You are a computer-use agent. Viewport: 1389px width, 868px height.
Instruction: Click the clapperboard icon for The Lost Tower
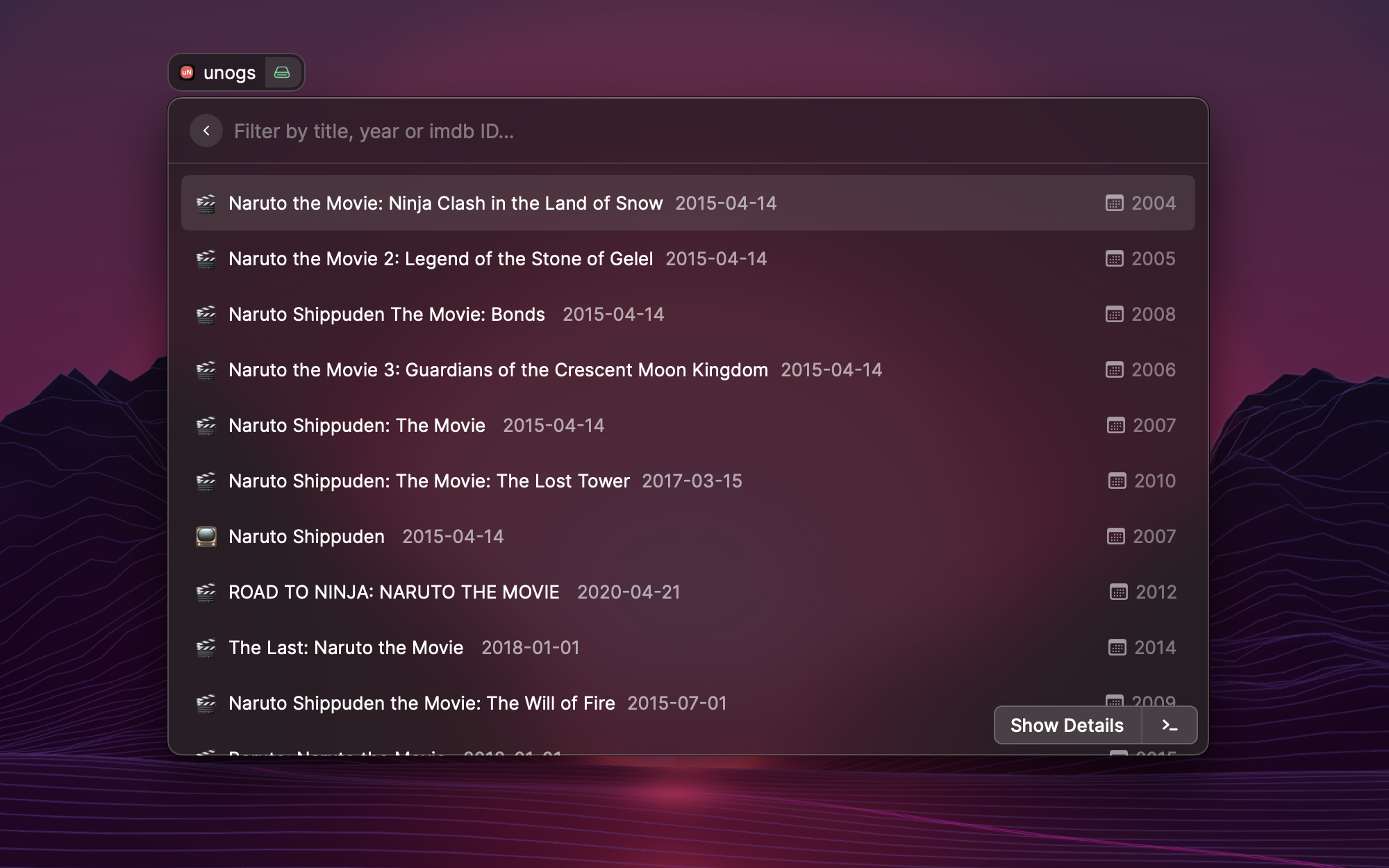[206, 481]
